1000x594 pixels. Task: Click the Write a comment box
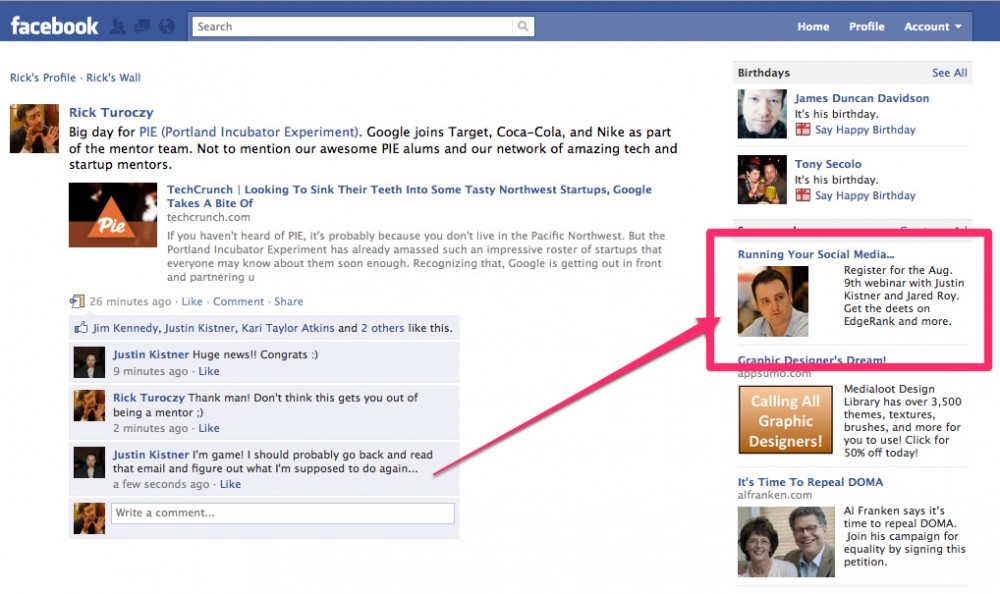coord(282,513)
